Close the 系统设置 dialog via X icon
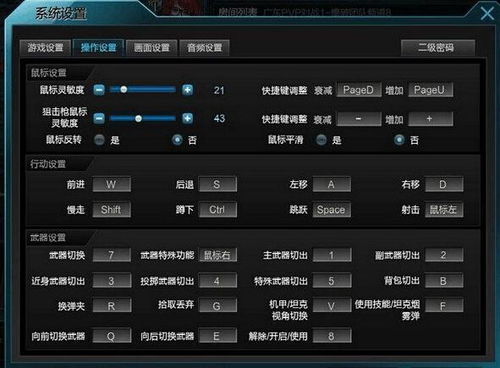The height and width of the screenshot is (368, 500). click(x=487, y=14)
